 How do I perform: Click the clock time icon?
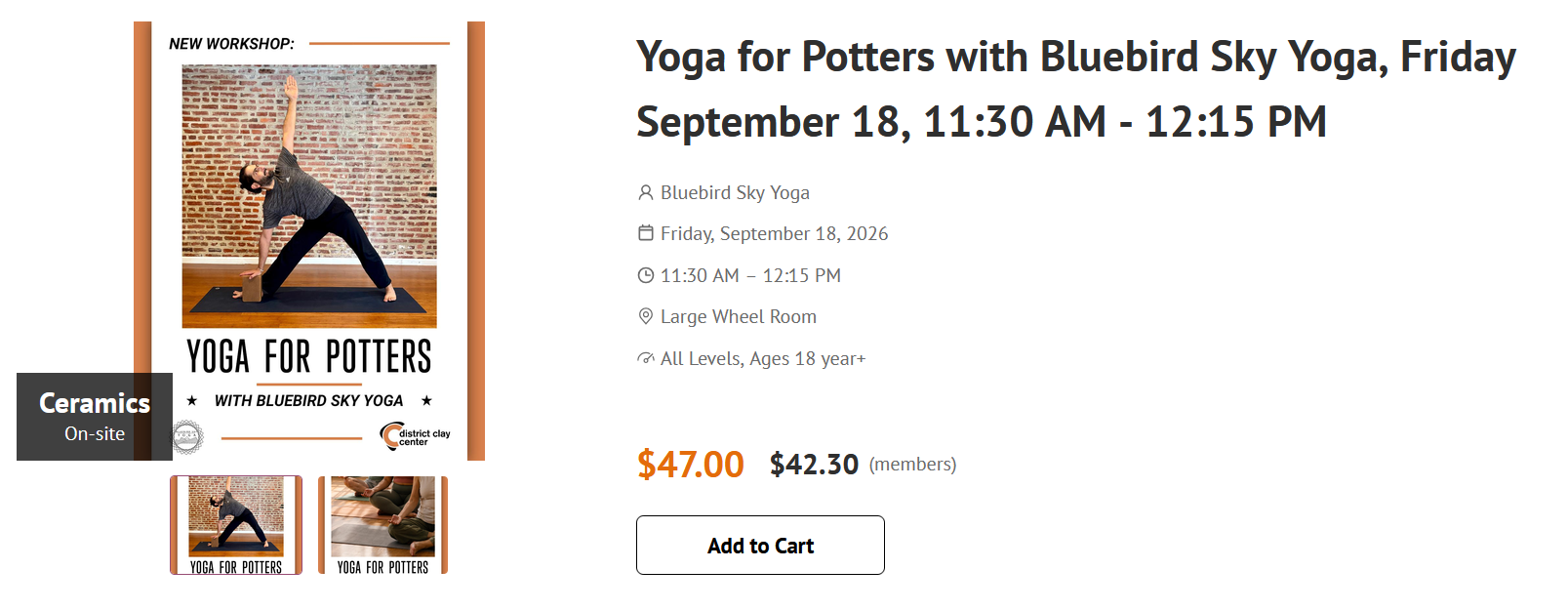point(645,275)
